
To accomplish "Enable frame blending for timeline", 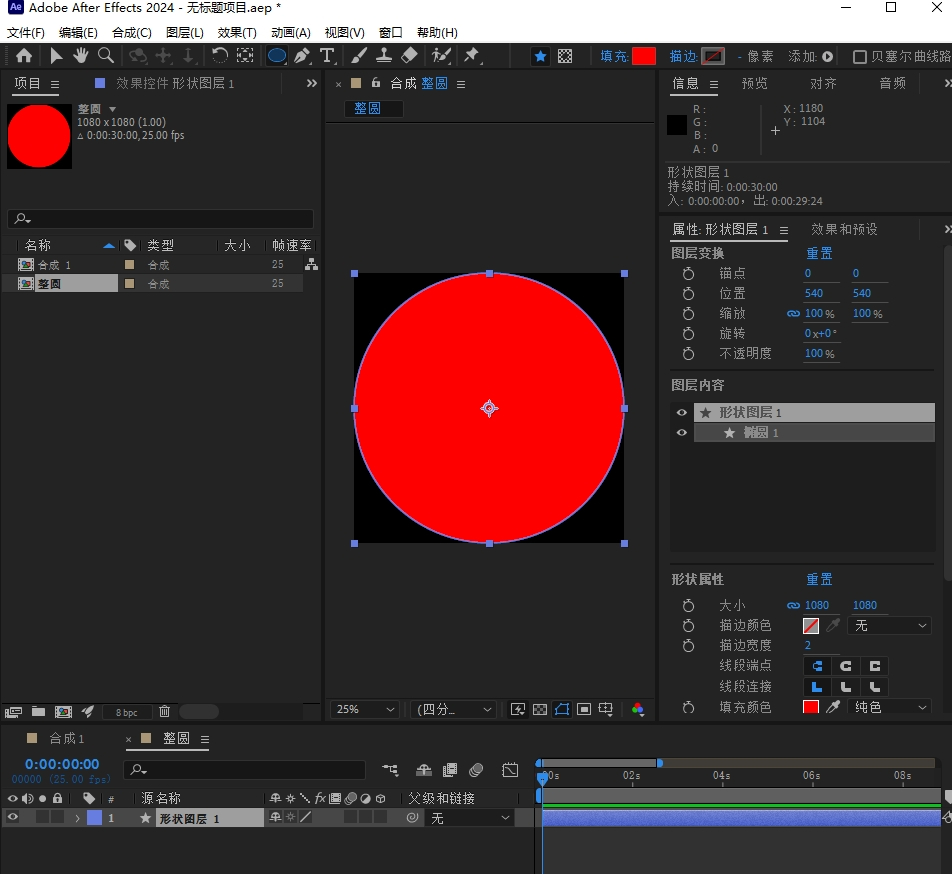I will (450, 770).
